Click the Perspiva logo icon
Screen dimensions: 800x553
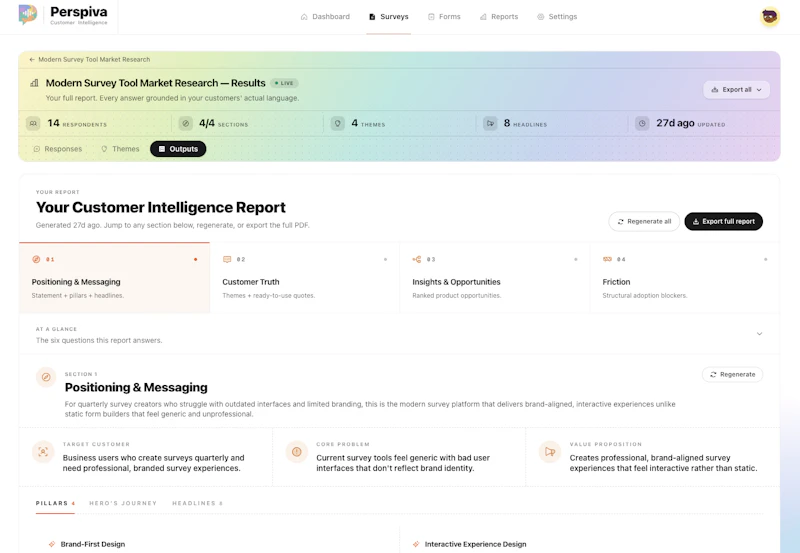tap(28, 15)
